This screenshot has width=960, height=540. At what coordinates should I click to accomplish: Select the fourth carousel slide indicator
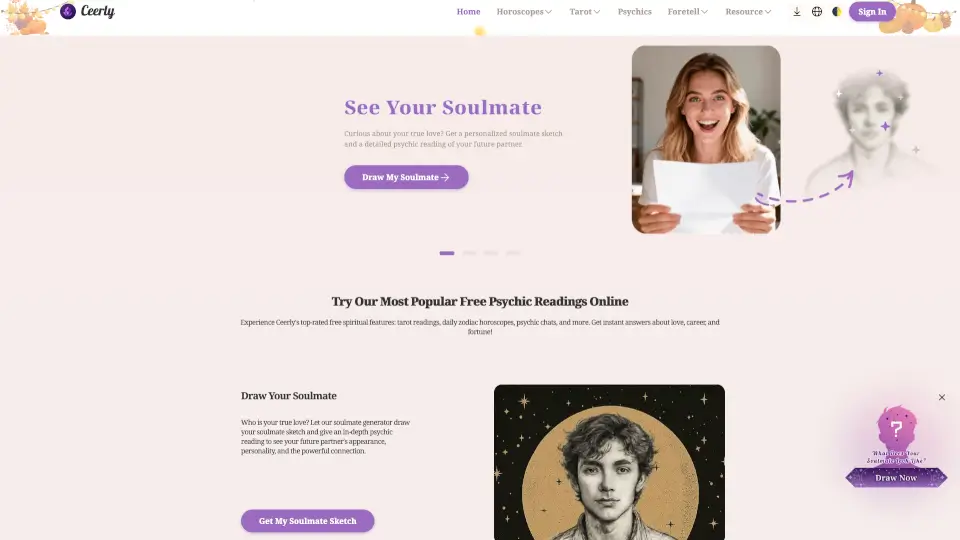point(513,253)
